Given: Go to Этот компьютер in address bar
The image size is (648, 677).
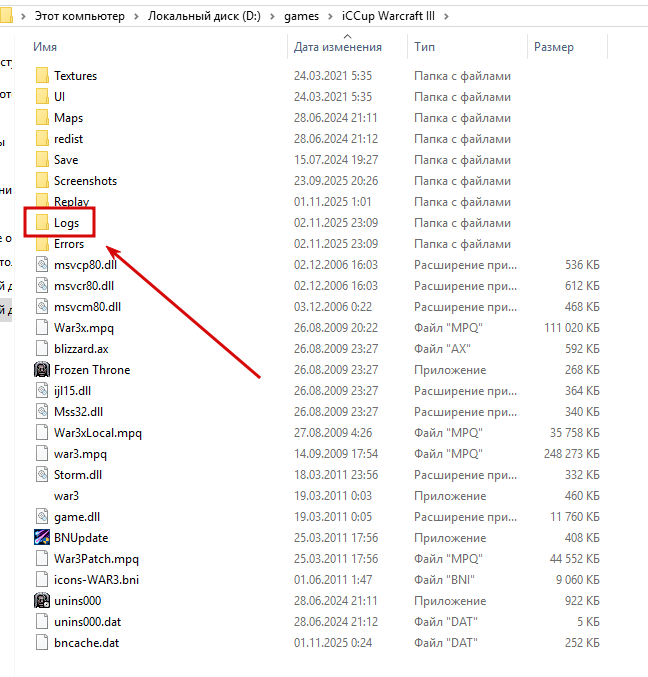Looking at the screenshot, I should [80, 16].
